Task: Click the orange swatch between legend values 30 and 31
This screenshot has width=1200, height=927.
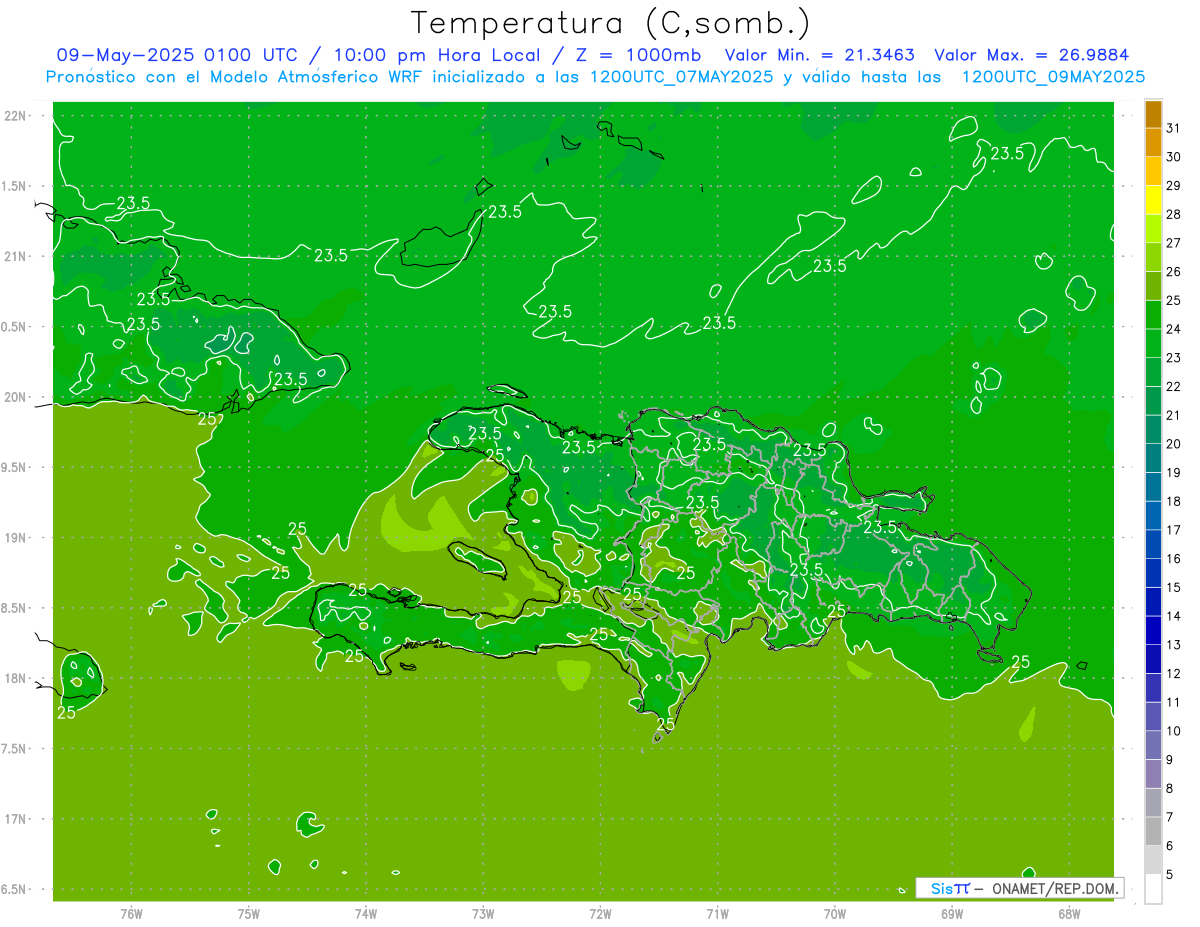Action: click(1153, 142)
